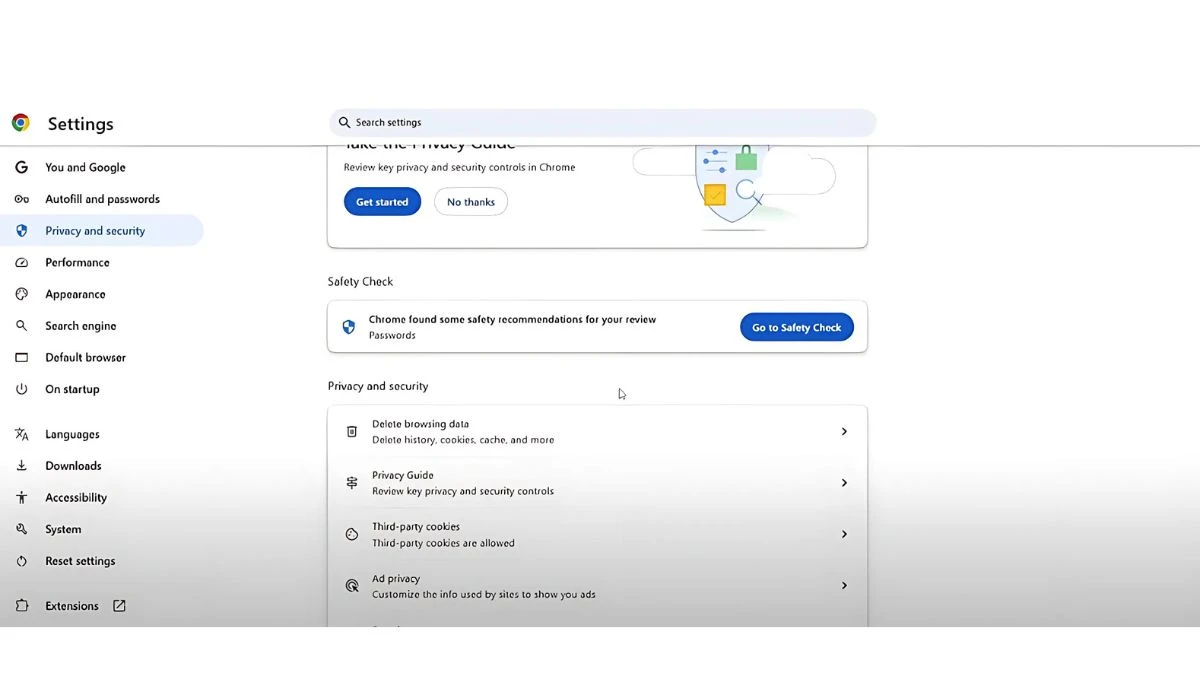Image resolution: width=1200 pixels, height=675 pixels.
Task: Click the external-link icon next to Extensions
Action: (119, 606)
